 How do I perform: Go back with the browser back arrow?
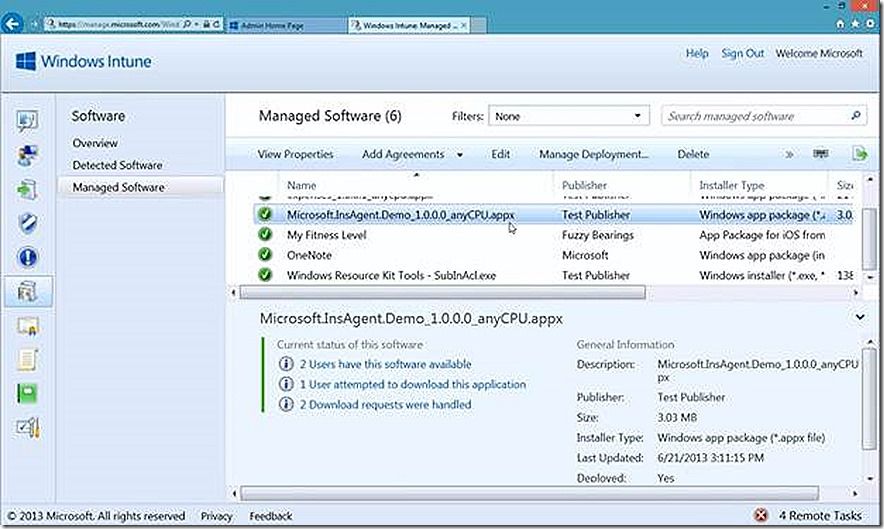[12, 24]
